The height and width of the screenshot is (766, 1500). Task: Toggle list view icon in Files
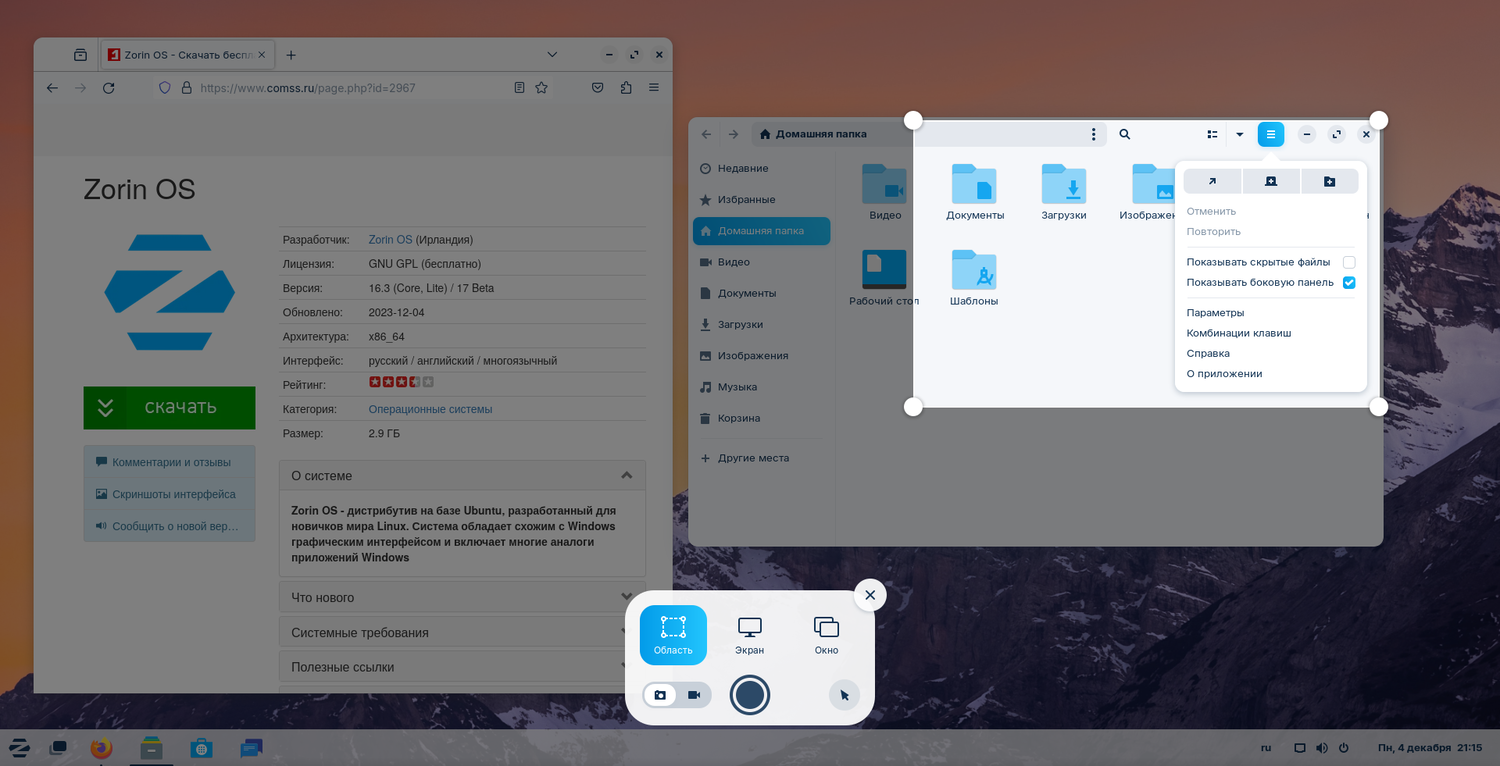(x=1212, y=134)
